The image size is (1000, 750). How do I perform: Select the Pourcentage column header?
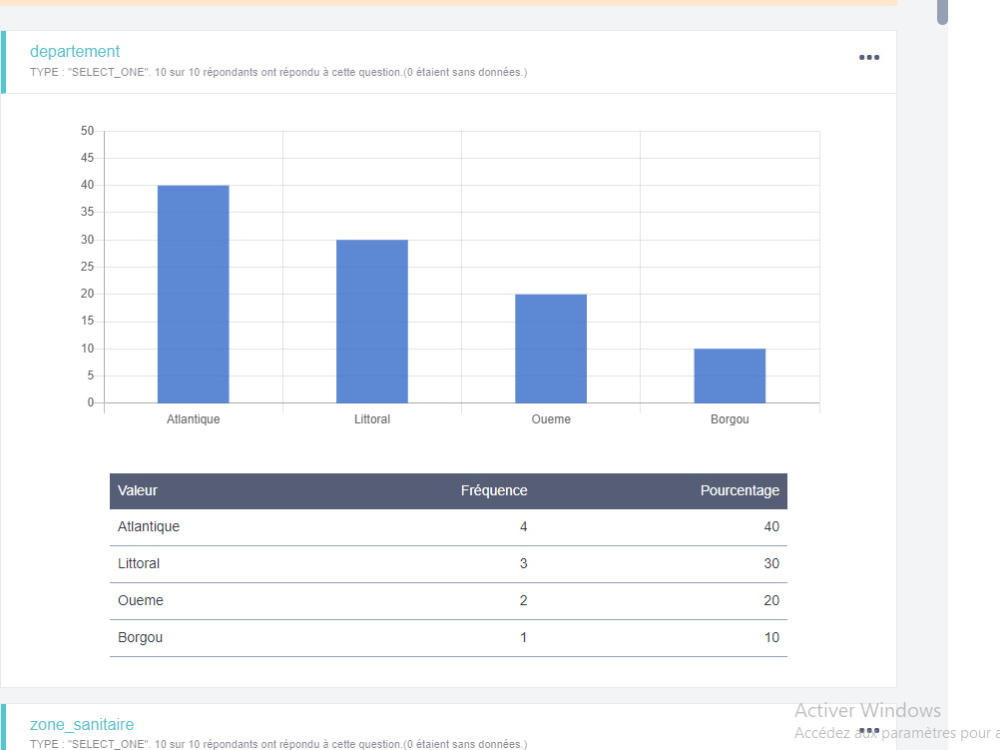coord(740,490)
